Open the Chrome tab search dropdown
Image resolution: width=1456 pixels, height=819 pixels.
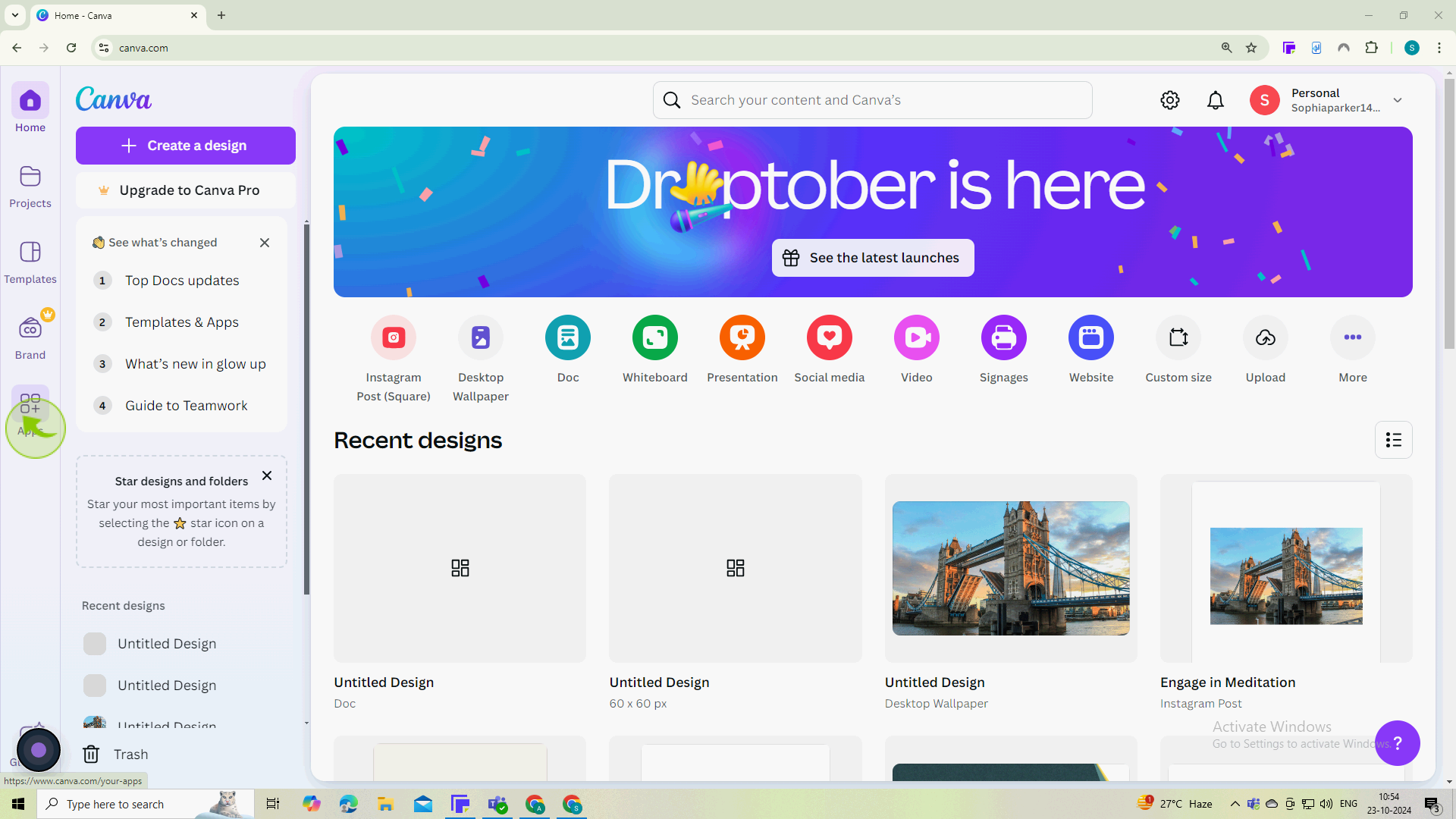pyautogui.click(x=14, y=15)
